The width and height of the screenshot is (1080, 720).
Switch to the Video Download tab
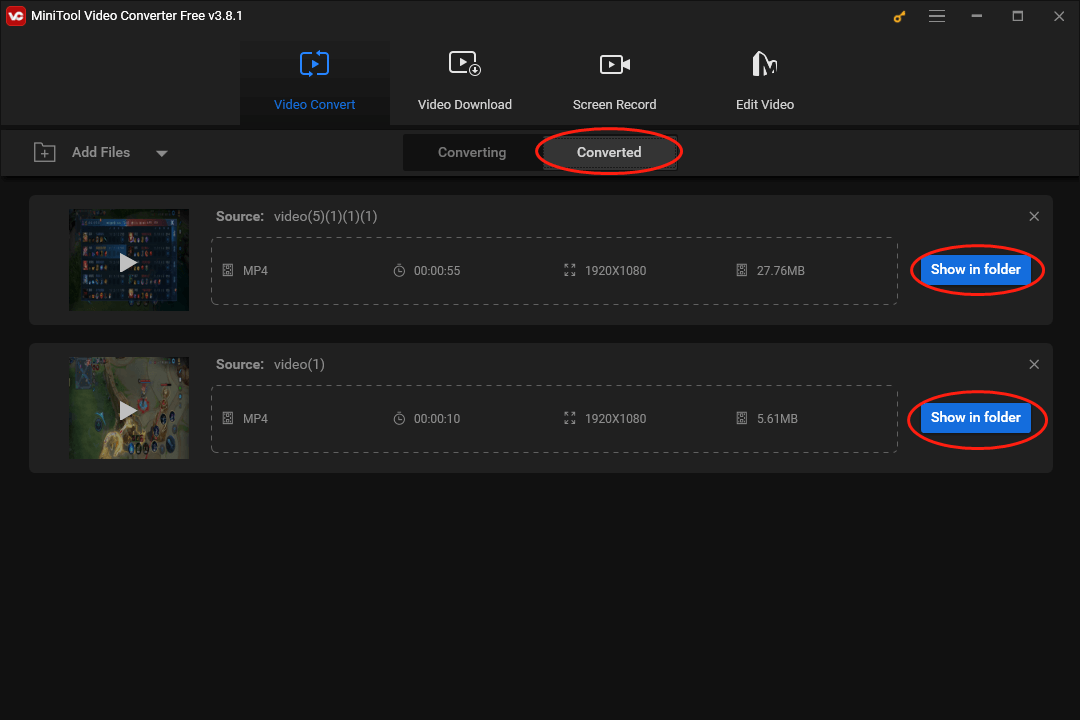465,82
